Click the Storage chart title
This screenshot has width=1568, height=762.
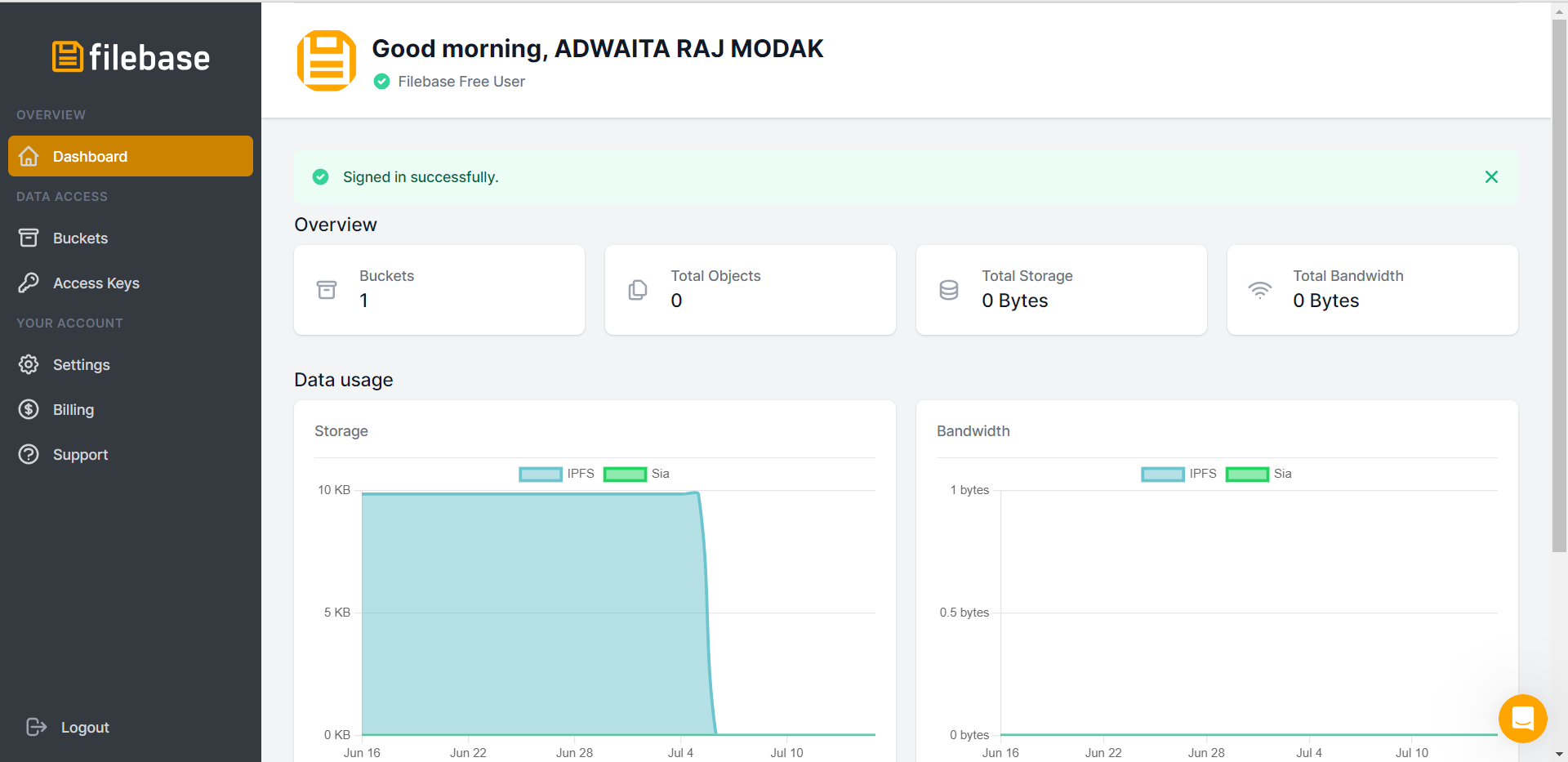pyautogui.click(x=341, y=431)
